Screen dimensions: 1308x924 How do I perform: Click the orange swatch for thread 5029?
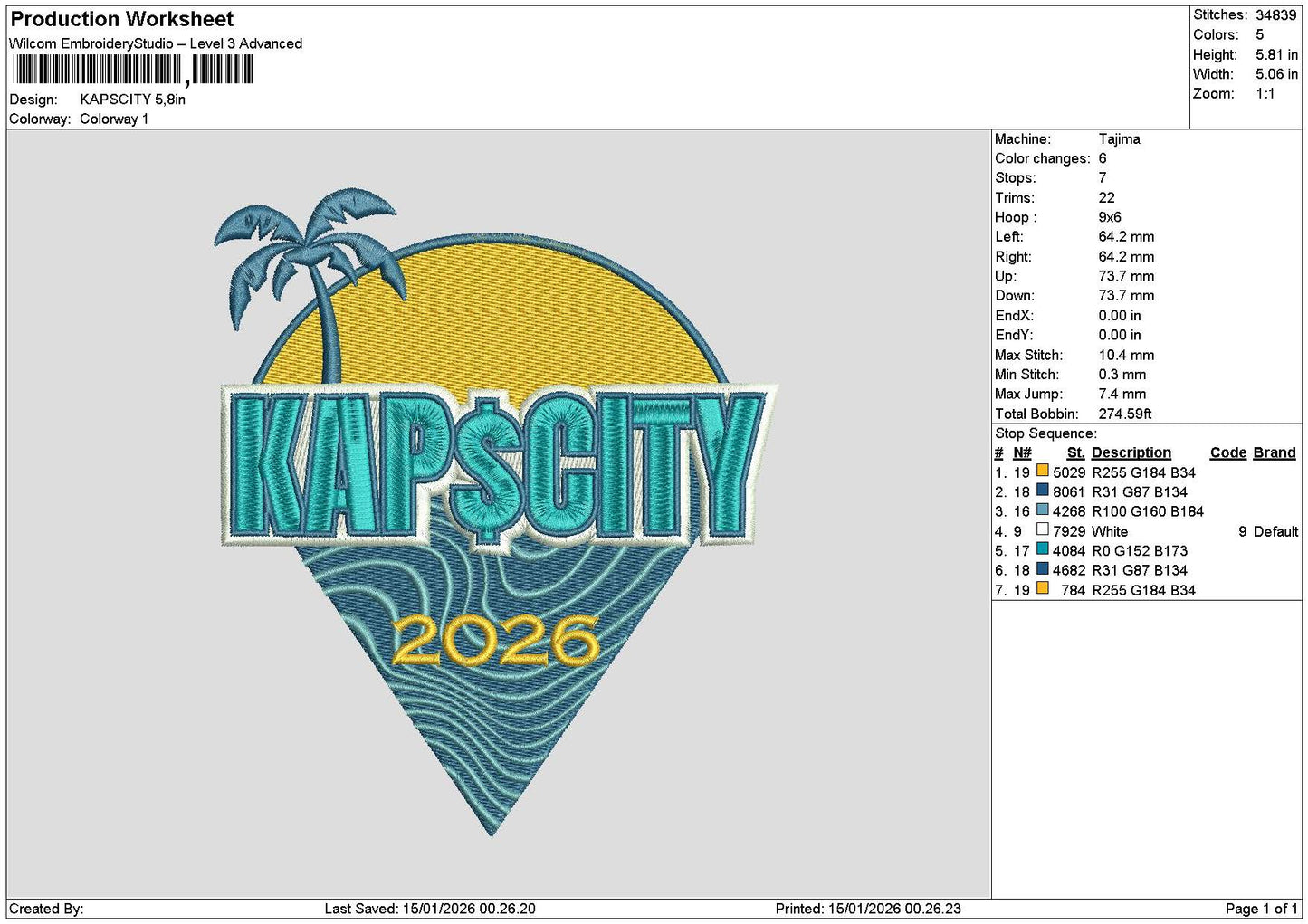tap(1042, 472)
